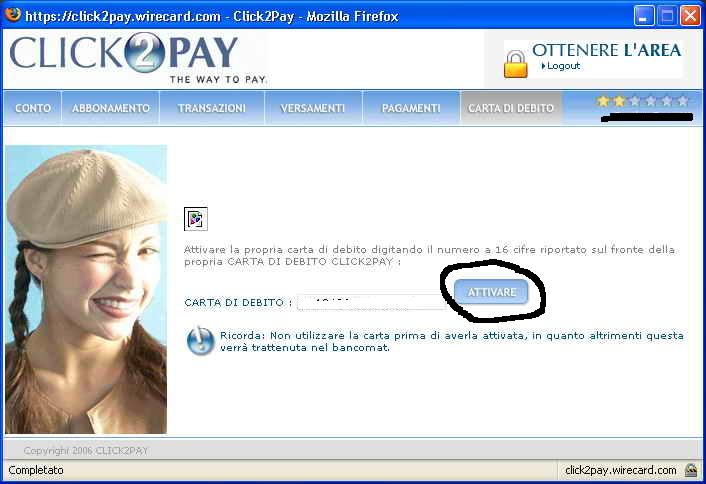Open the TRANSAZIONI tab
The image size is (706, 484).
[x=212, y=108]
